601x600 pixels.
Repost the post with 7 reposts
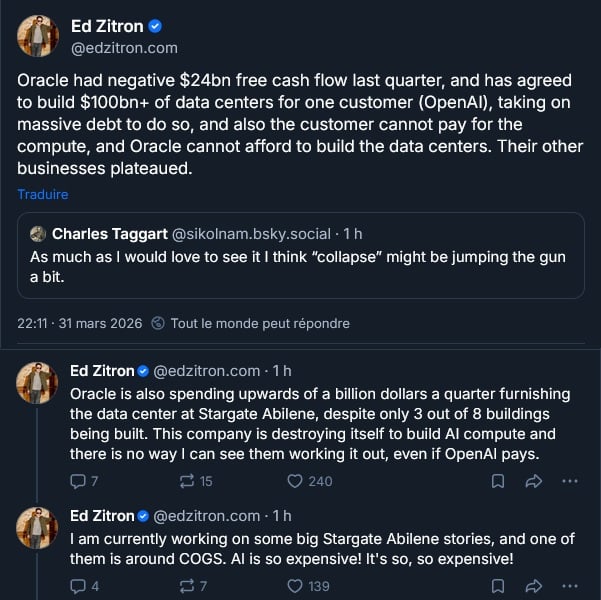tap(185, 586)
